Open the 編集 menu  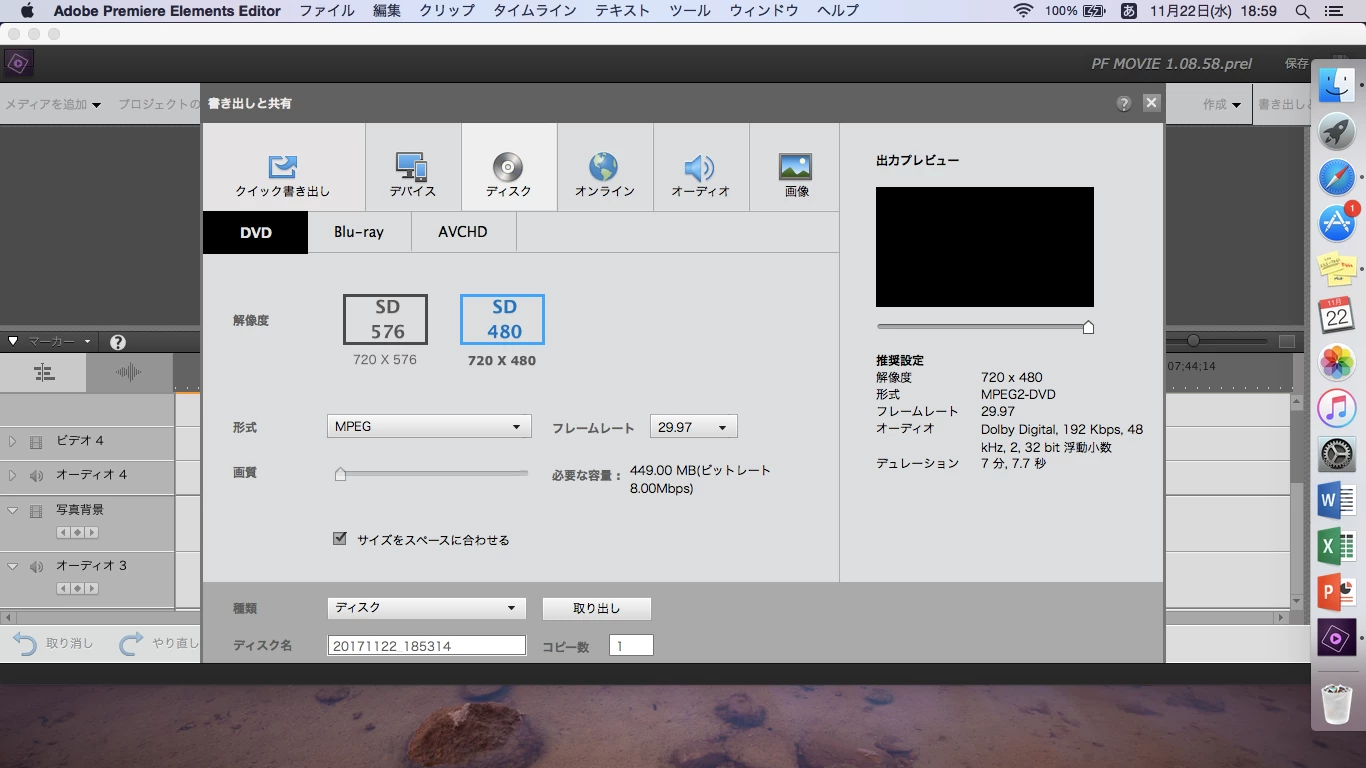pyautogui.click(x=387, y=11)
